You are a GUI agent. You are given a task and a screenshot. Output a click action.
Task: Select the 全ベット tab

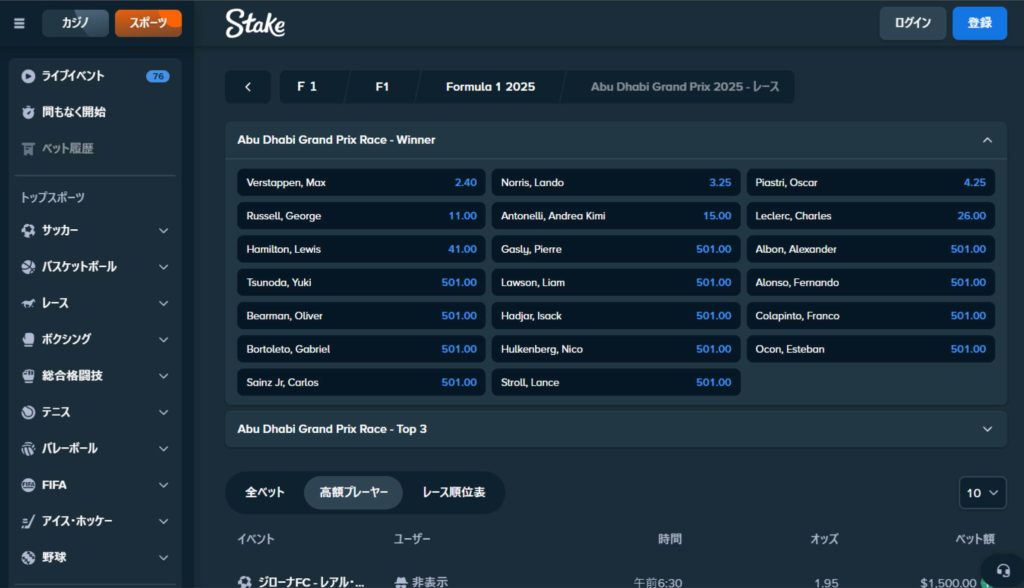point(265,493)
